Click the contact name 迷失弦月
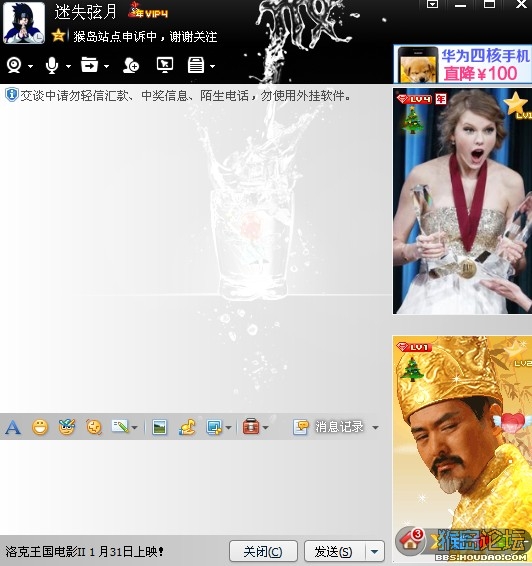Image resolution: width=532 pixels, height=566 pixels. pyautogui.click(x=86, y=12)
